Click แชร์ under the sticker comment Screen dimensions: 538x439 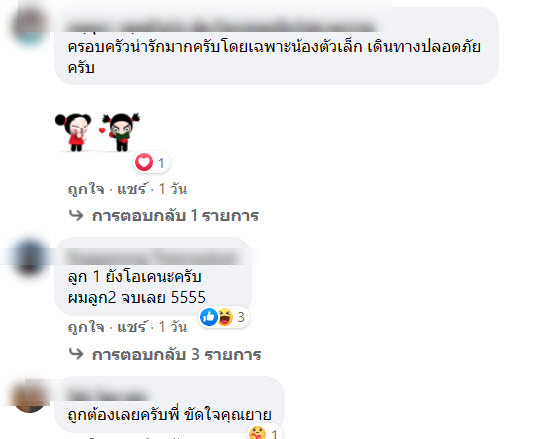pyautogui.click(x=132, y=189)
